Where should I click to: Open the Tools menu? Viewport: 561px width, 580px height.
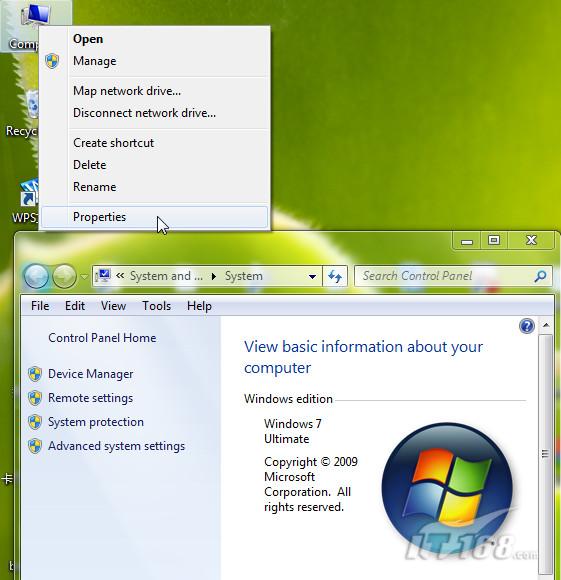tap(156, 306)
